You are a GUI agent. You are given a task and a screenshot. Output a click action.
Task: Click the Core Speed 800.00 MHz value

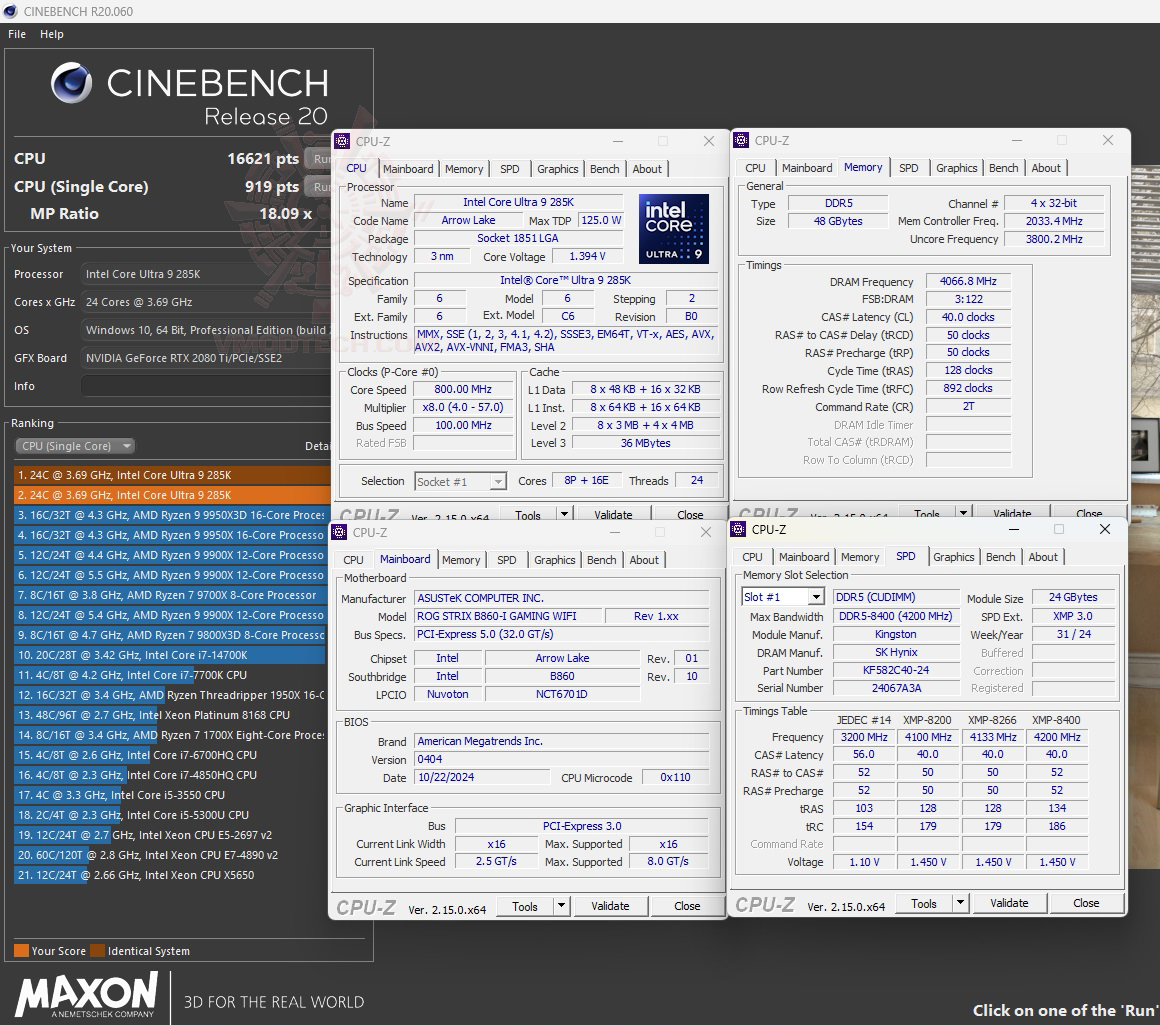click(463, 389)
